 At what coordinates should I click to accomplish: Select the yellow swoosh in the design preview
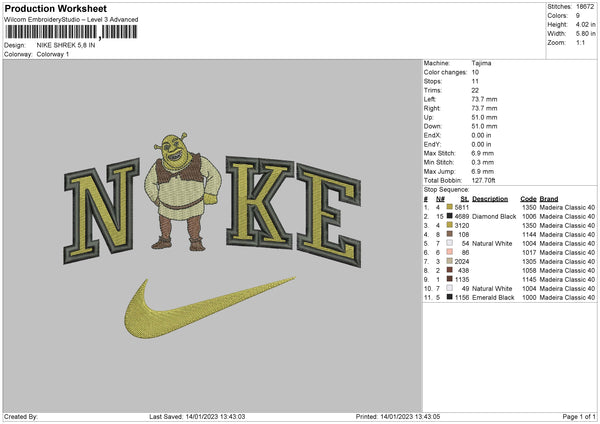(x=210, y=308)
